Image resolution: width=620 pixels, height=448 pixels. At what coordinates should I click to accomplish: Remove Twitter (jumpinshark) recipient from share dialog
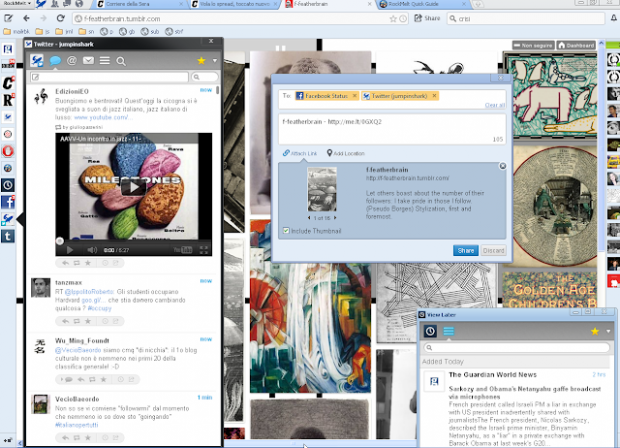(434, 96)
